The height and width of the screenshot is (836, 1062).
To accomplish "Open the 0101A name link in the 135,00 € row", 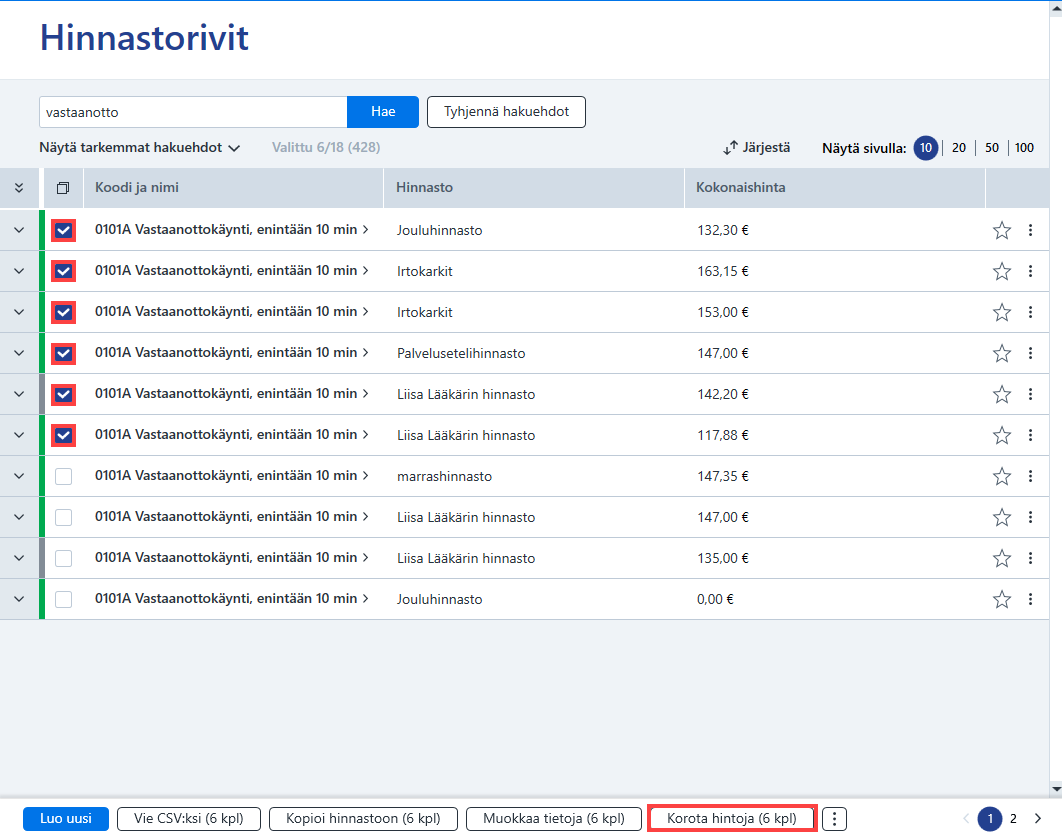I will pos(232,558).
